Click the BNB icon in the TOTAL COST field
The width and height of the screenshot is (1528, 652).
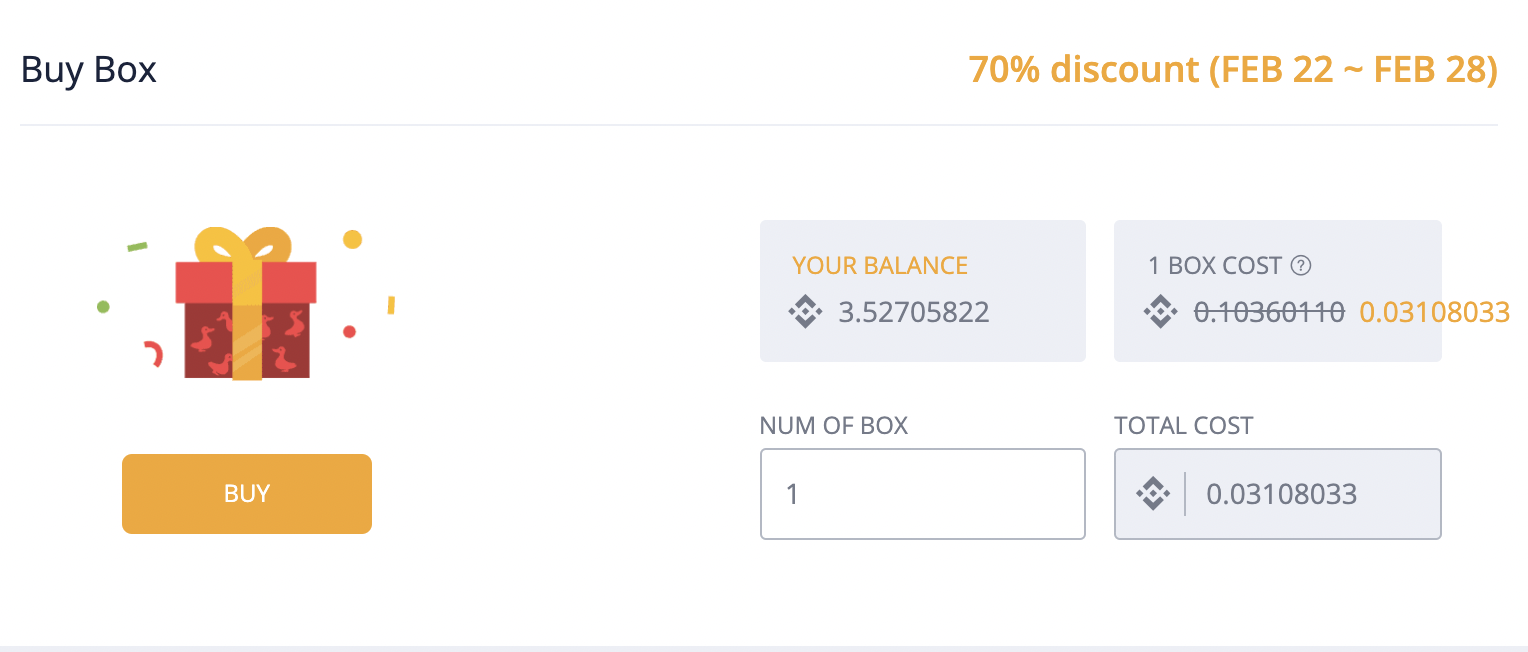click(x=1153, y=493)
